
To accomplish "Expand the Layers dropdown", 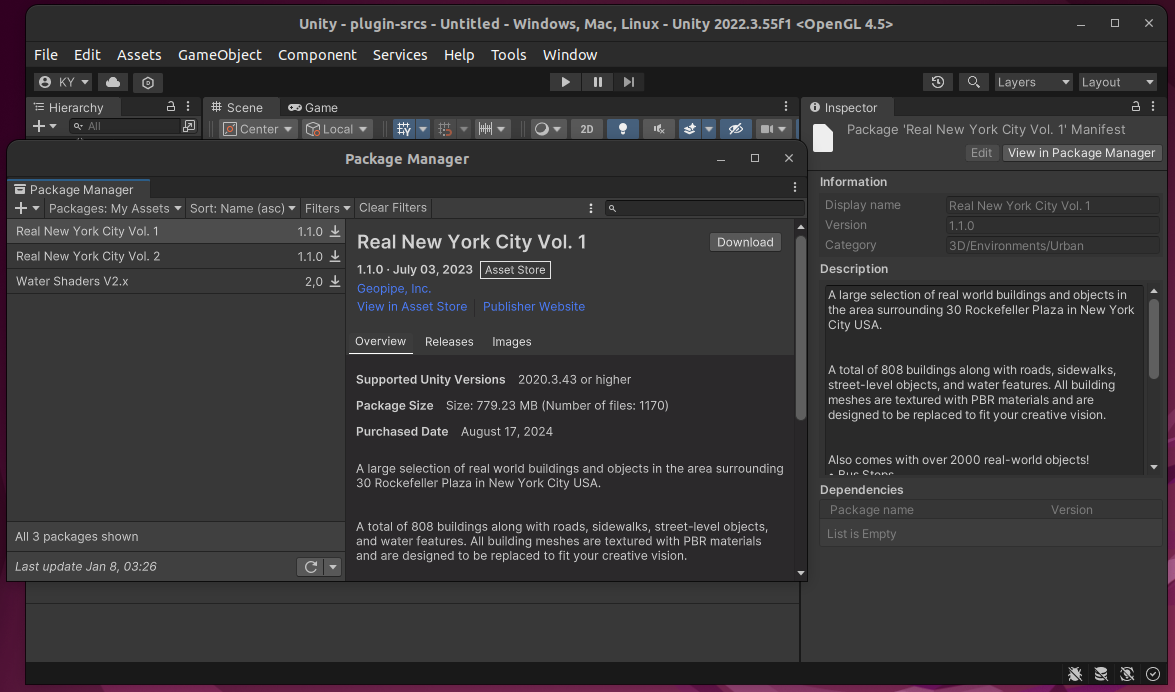I will 1033,82.
